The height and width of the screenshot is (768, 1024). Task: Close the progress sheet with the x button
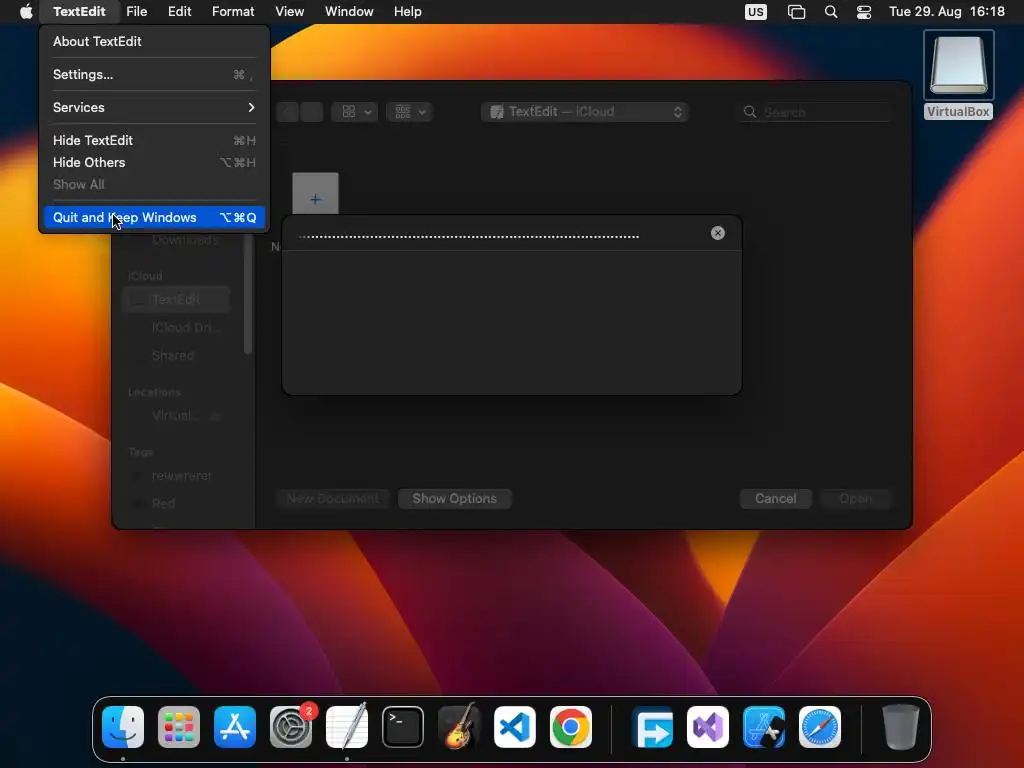click(x=718, y=233)
